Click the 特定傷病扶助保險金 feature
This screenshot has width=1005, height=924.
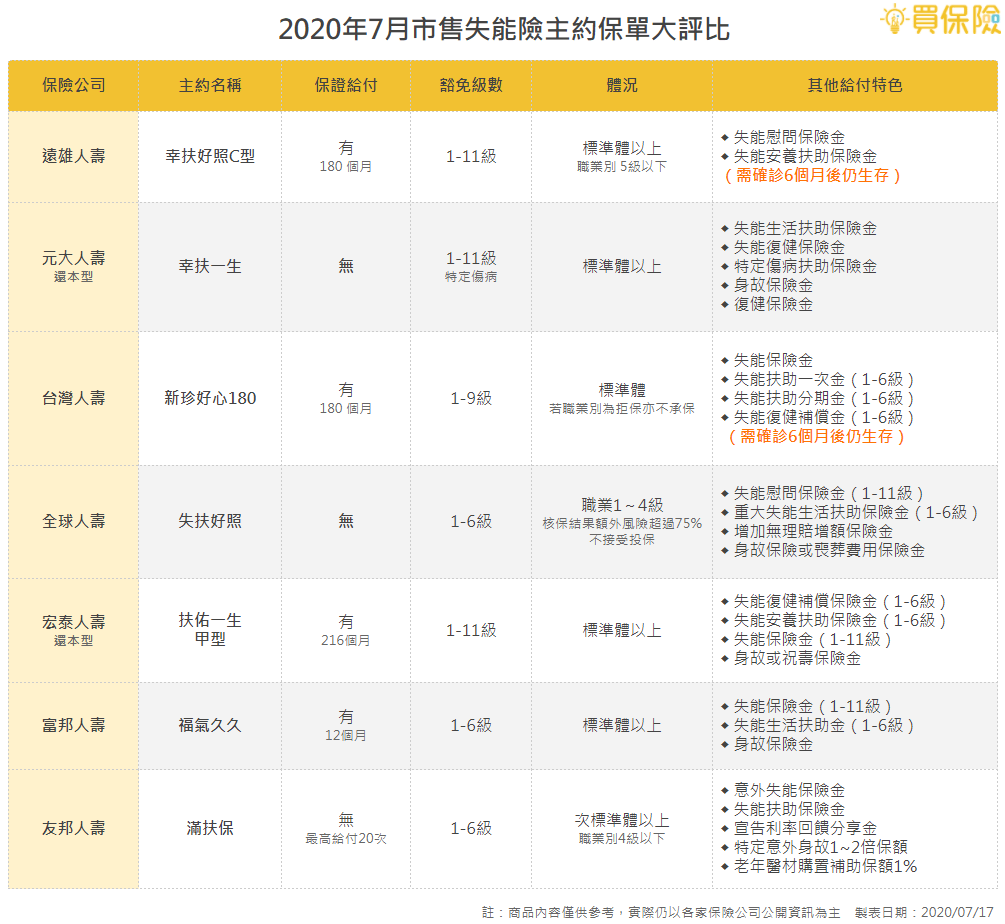(x=804, y=267)
